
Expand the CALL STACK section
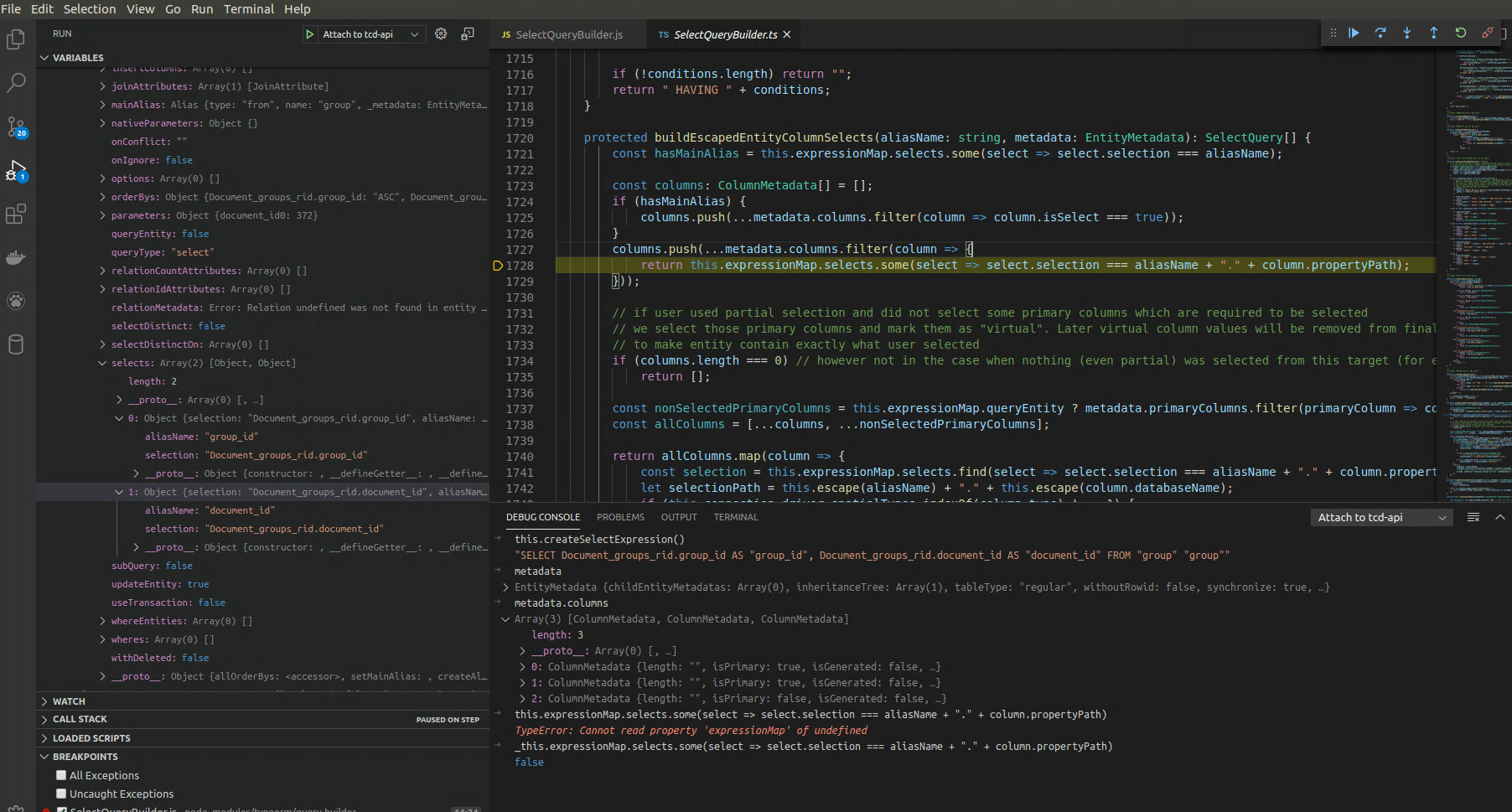(x=80, y=719)
